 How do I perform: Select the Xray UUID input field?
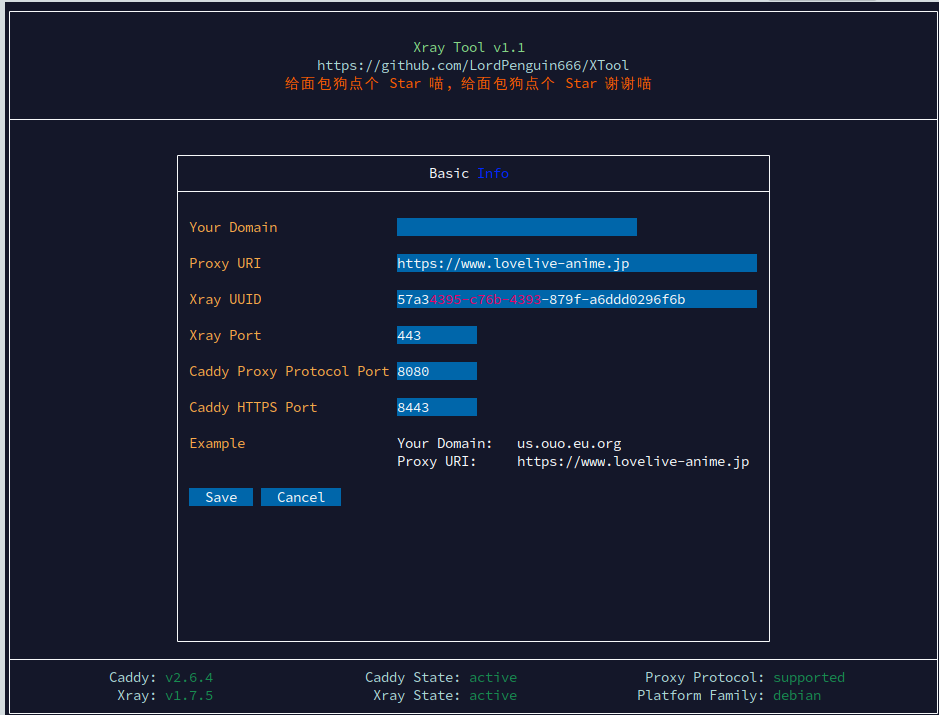576,299
